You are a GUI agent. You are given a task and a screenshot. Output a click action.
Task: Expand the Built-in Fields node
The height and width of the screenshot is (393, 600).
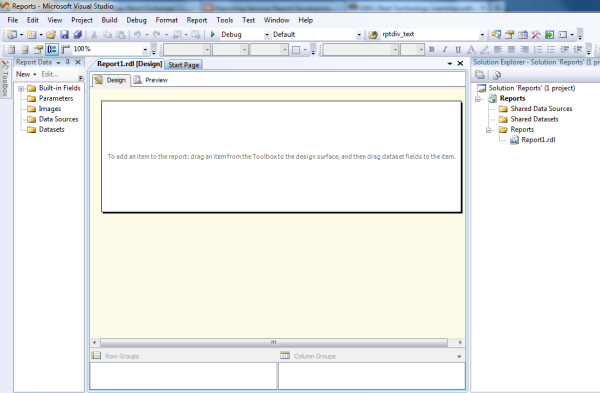tap(21, 88)
